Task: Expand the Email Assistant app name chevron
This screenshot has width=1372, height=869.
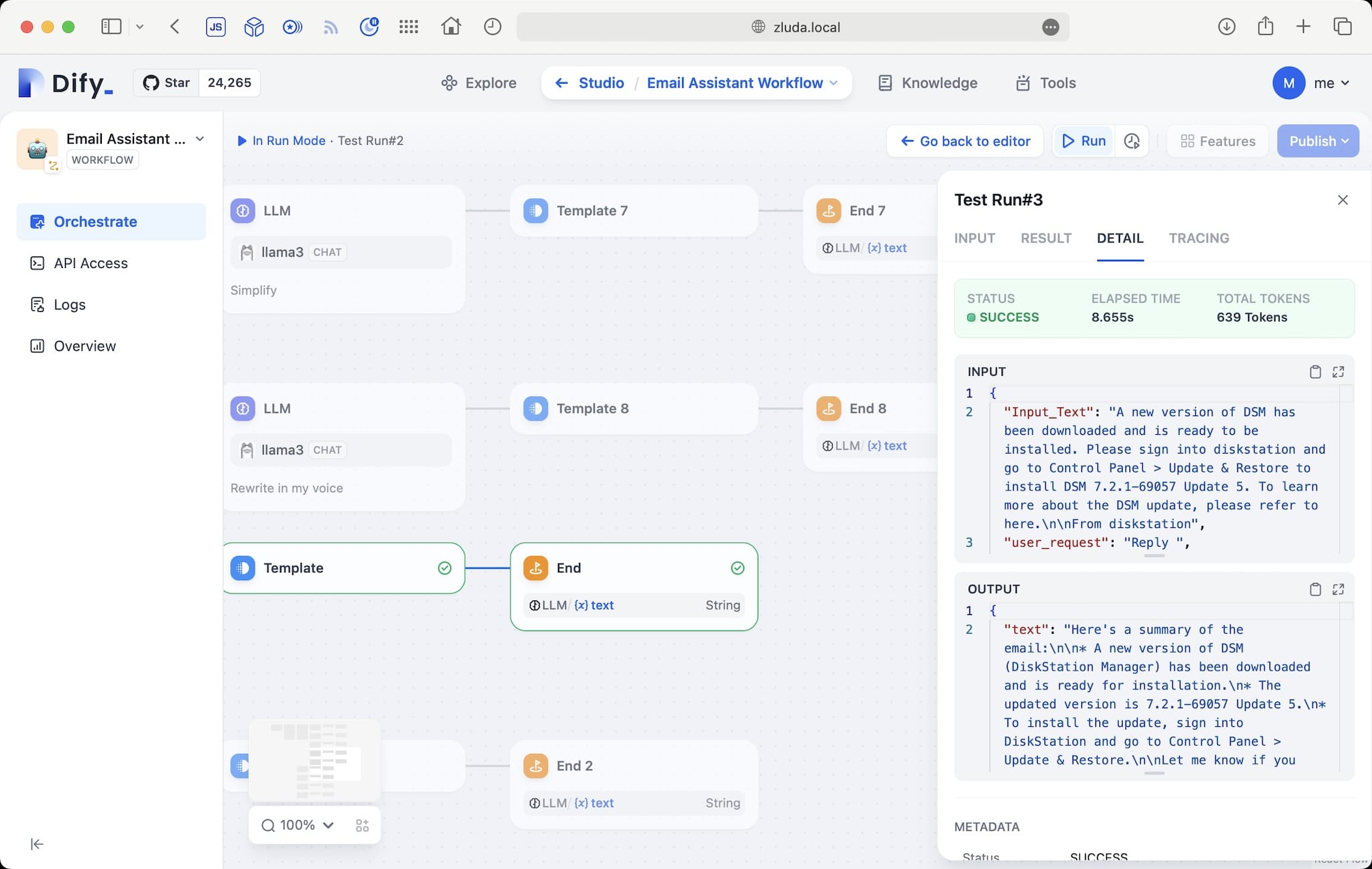Action: coord(200,139)
